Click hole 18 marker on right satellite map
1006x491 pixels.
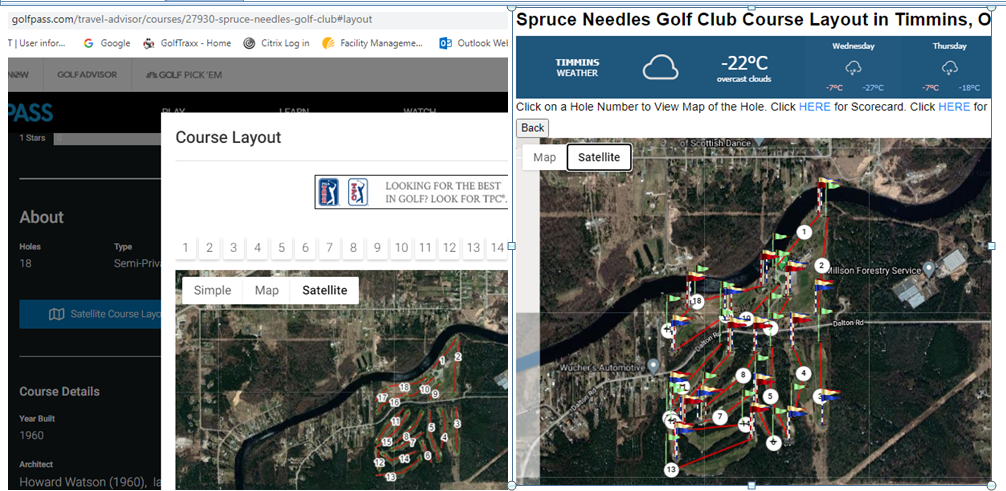(x=697, y=300)
